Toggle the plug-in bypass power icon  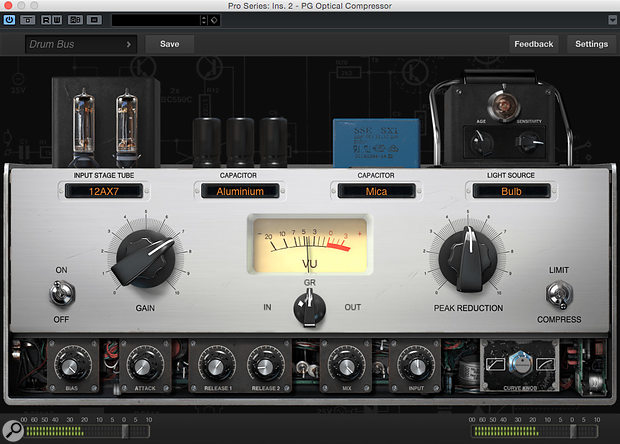[x=9, y=20]
